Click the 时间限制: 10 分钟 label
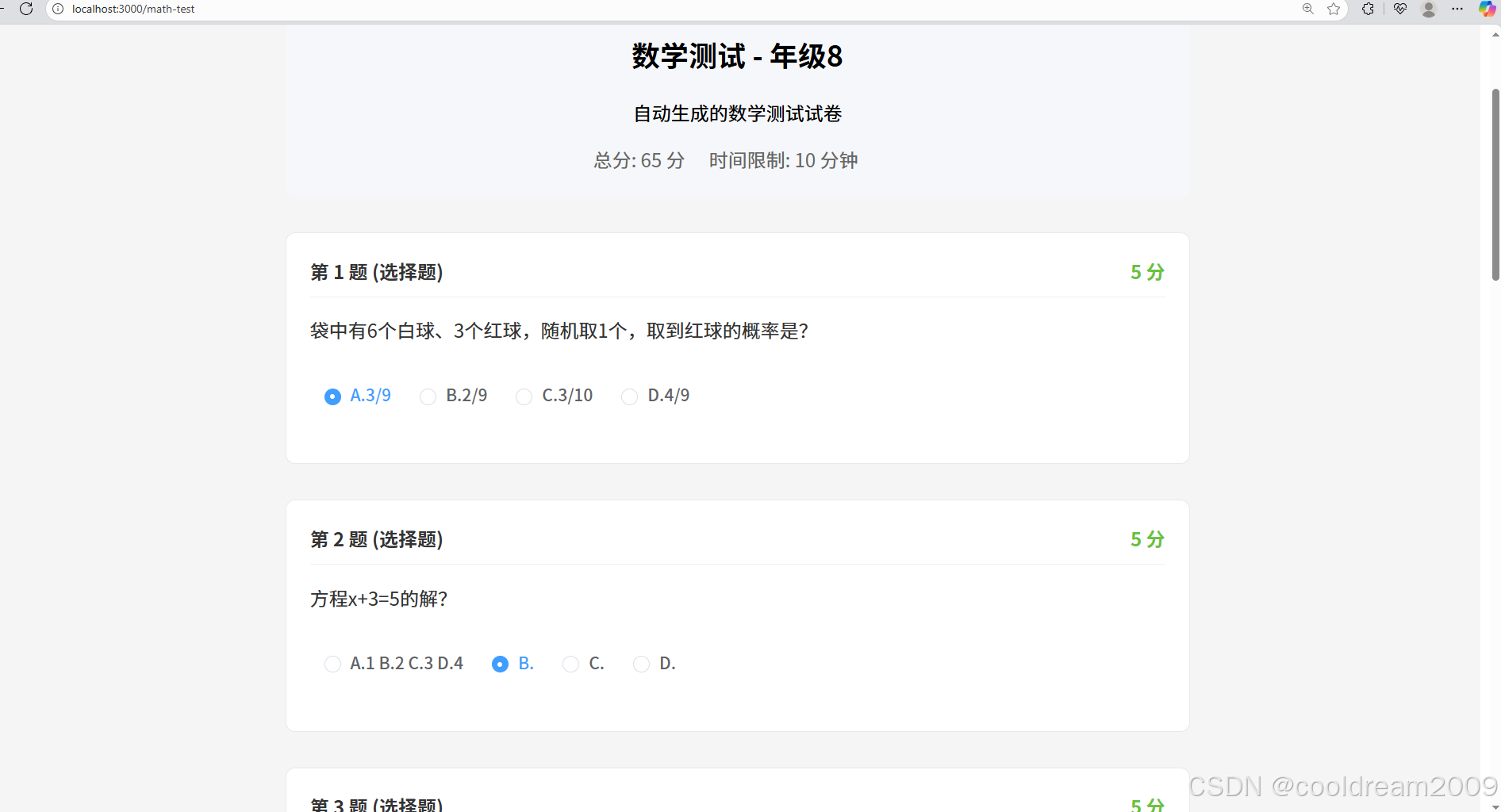The height and width of the screenshot is (812, 1501). [784, 161]
